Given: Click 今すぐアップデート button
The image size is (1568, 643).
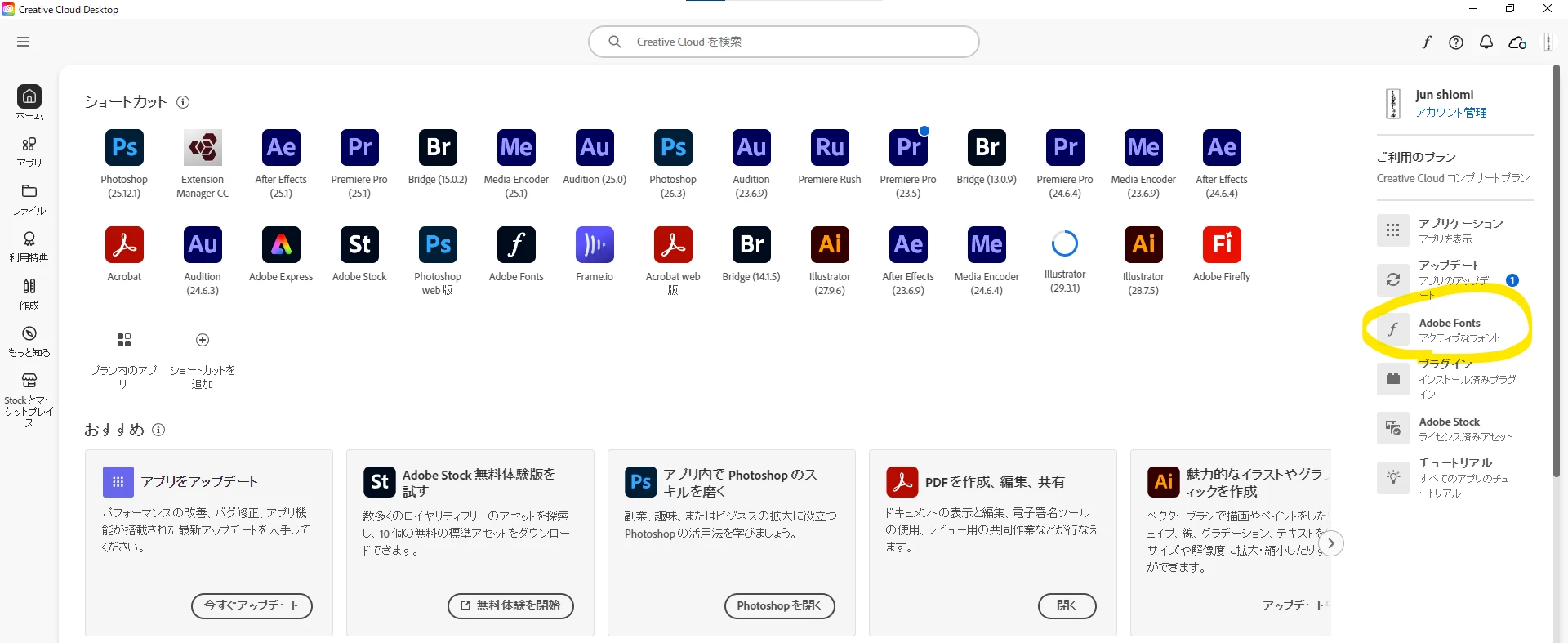Looking at the screenshot, I should pos(252,605).
